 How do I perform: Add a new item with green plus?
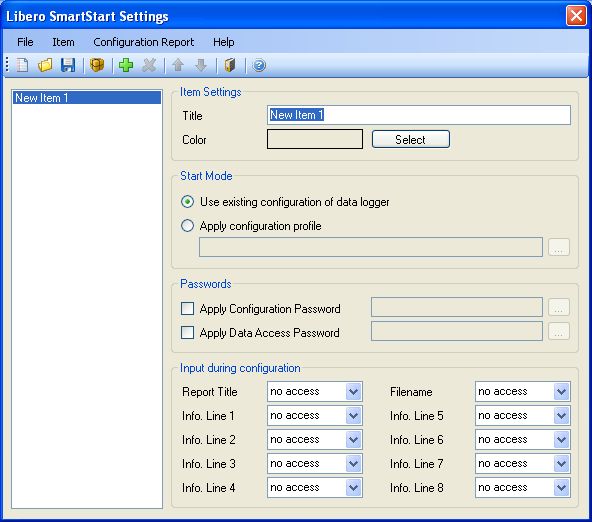[x=126, y=65]
